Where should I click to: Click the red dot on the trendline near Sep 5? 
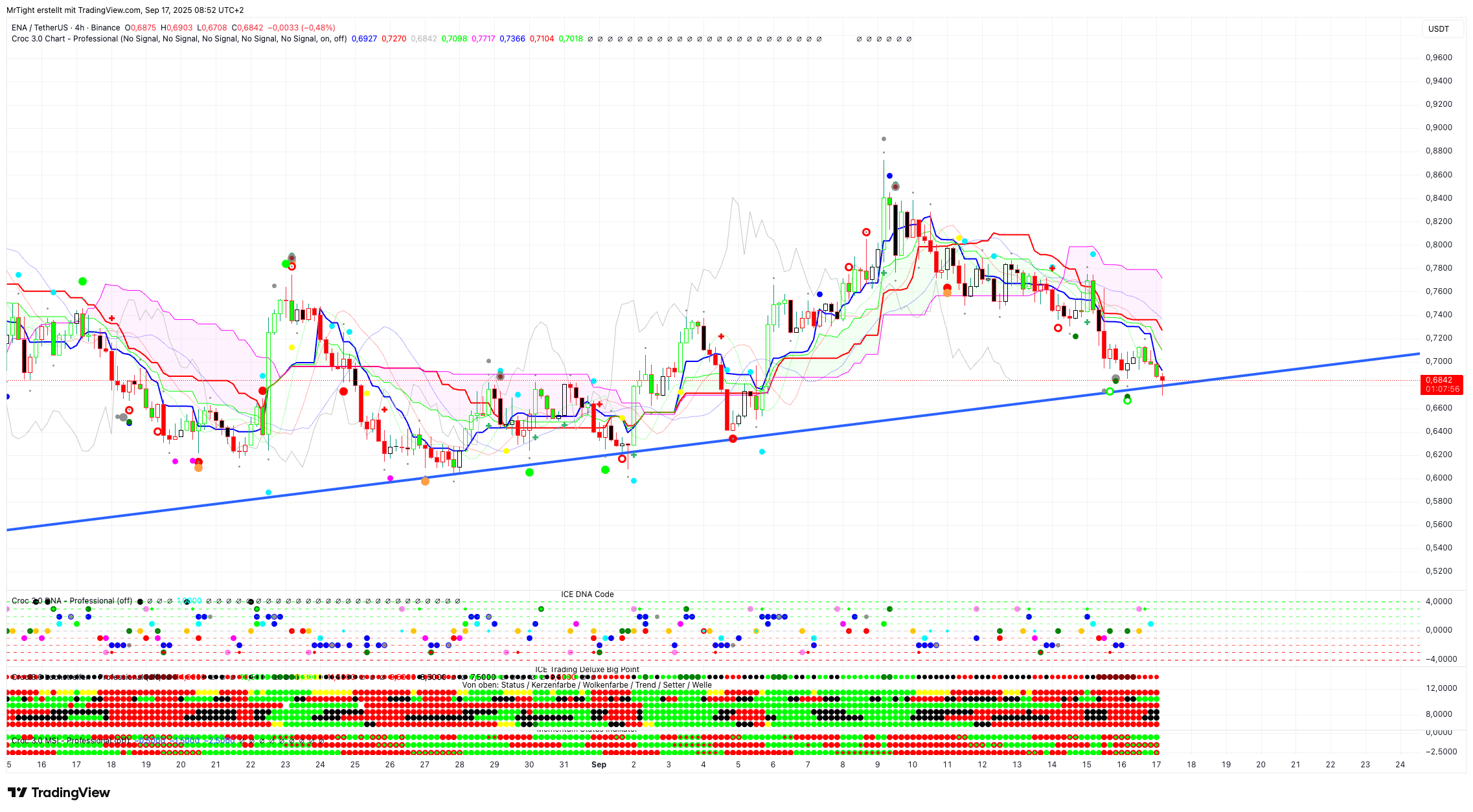tap(733, 438)
